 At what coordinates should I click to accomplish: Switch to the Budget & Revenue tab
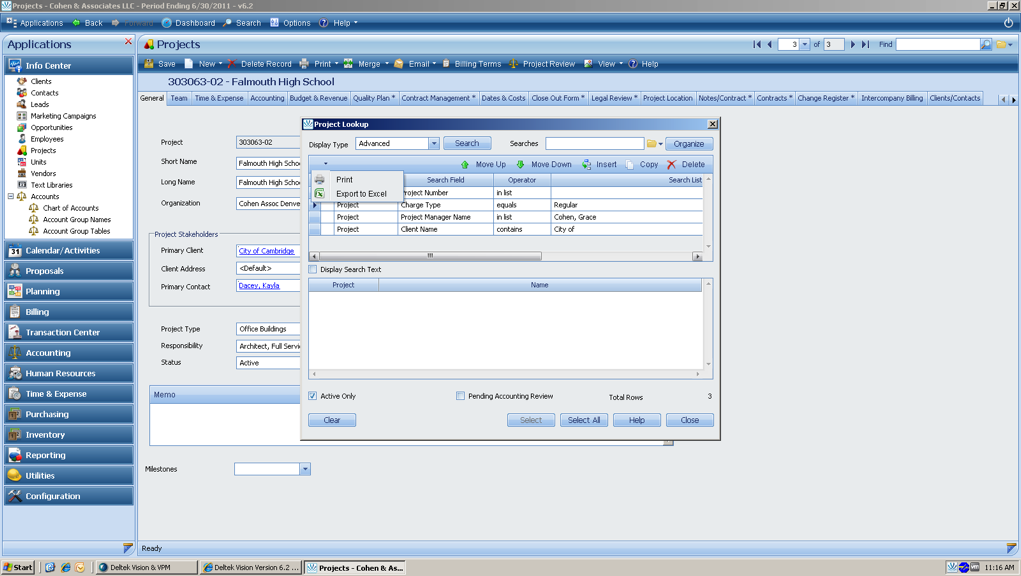tap(318, 98)
